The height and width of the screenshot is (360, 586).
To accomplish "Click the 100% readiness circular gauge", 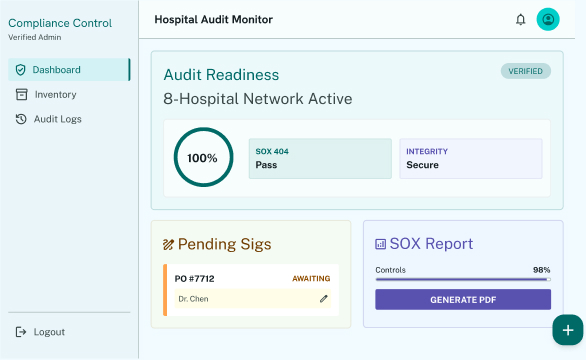I will pyautogui.click(x=203, y=157).
